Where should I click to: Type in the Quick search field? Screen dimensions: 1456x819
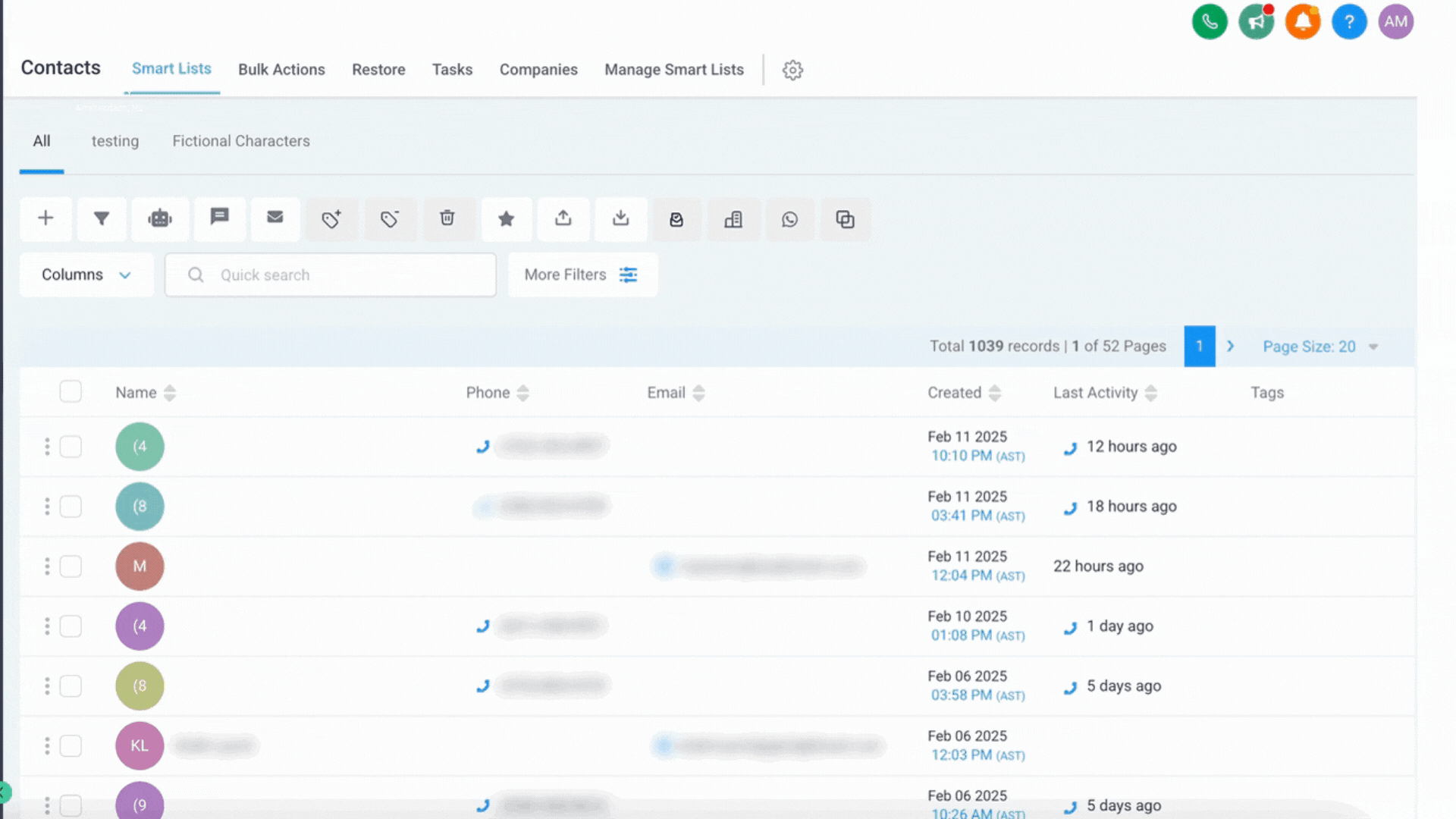click(330, 275)
